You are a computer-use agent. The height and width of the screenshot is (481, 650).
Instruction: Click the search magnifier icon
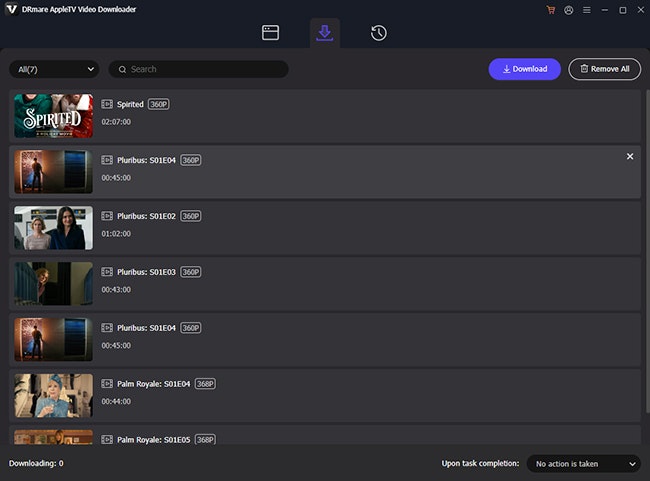click(122, 69)
